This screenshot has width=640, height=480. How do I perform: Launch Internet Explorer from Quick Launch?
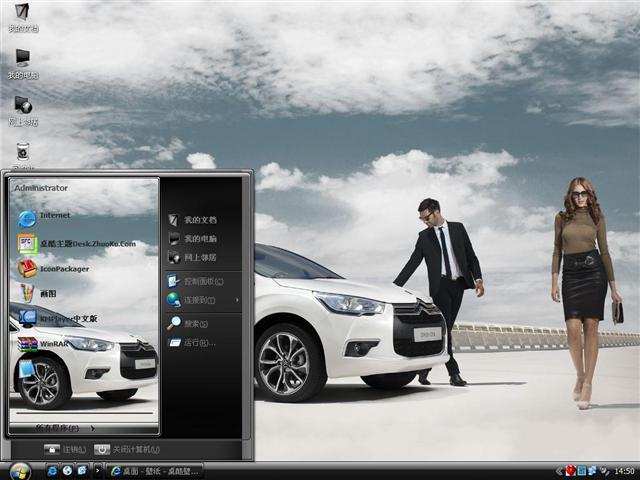pos(52,471)
